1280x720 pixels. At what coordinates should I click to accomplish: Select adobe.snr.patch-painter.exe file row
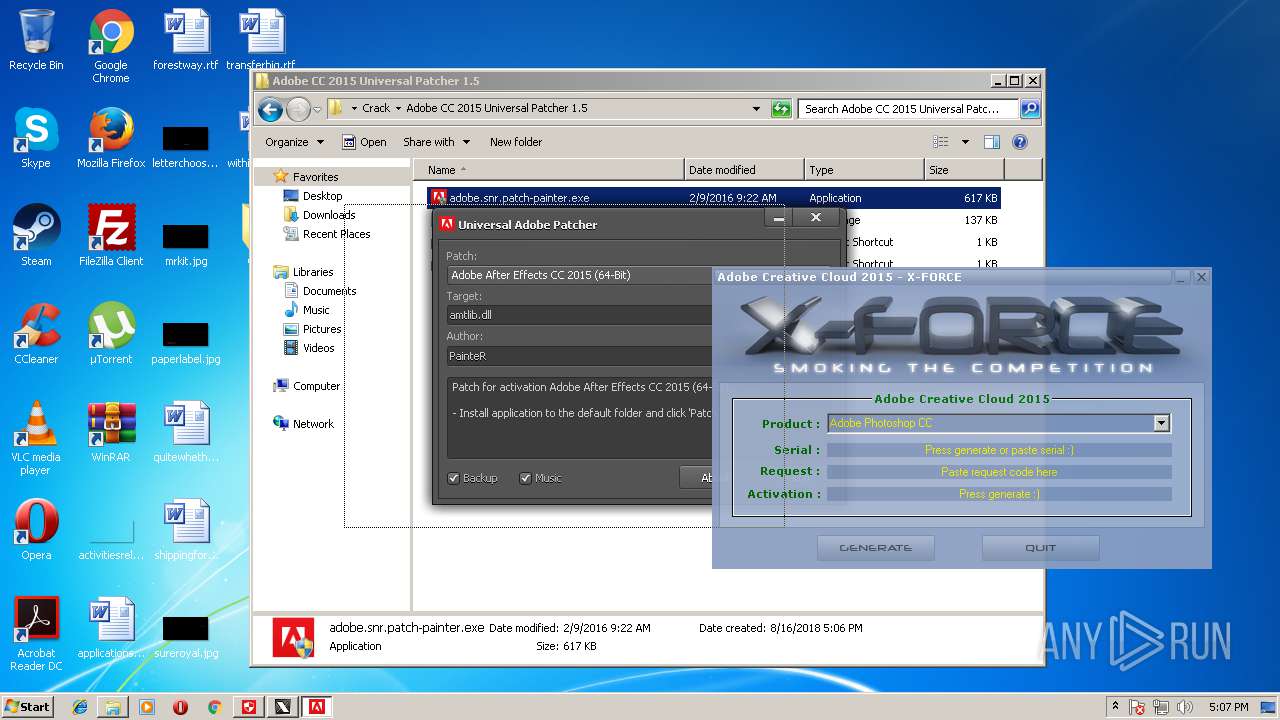pos(714,198)
